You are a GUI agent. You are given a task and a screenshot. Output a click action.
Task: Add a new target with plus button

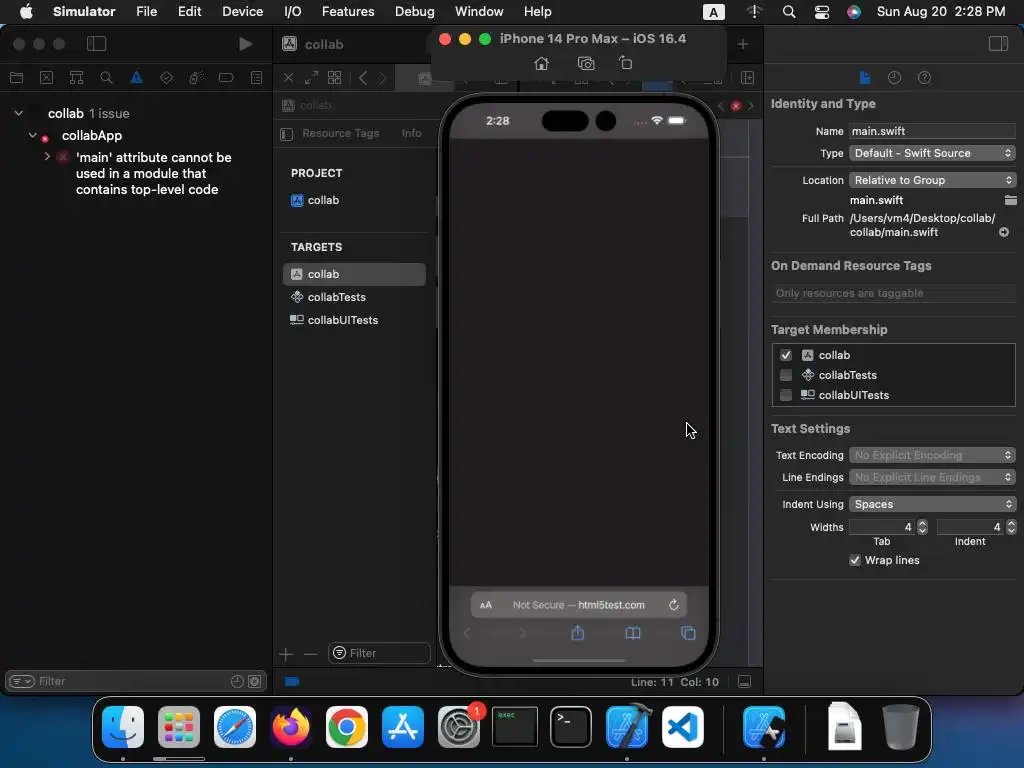[x=285, y=654]
